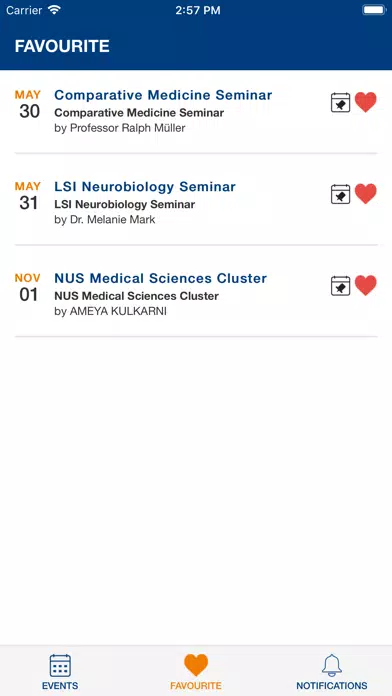Tap the calendar pin icon for NUS Medical Sciences Cluster
The width and height of the screenshot is (392, 696).
(341, 286)
